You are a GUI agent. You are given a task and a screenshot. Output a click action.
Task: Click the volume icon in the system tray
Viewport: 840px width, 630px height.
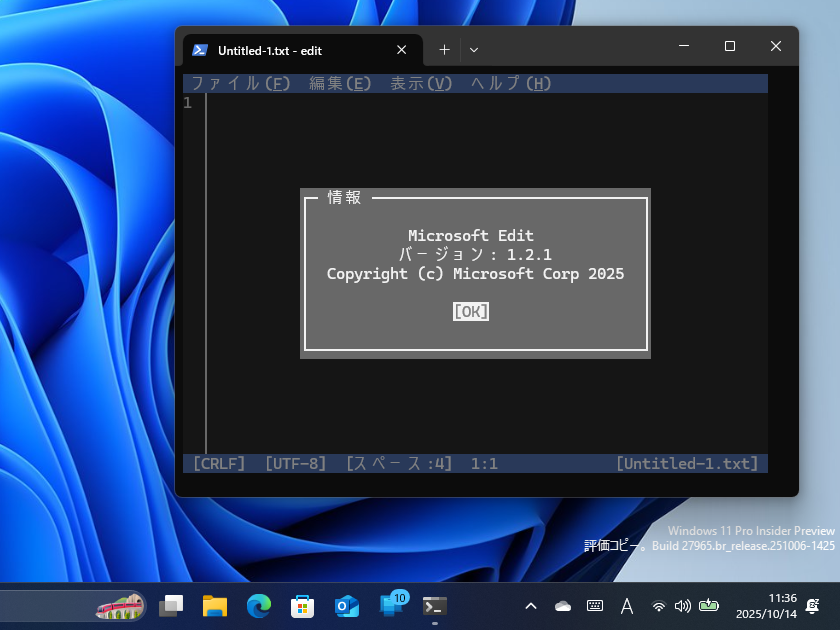[x=684, y=605]
